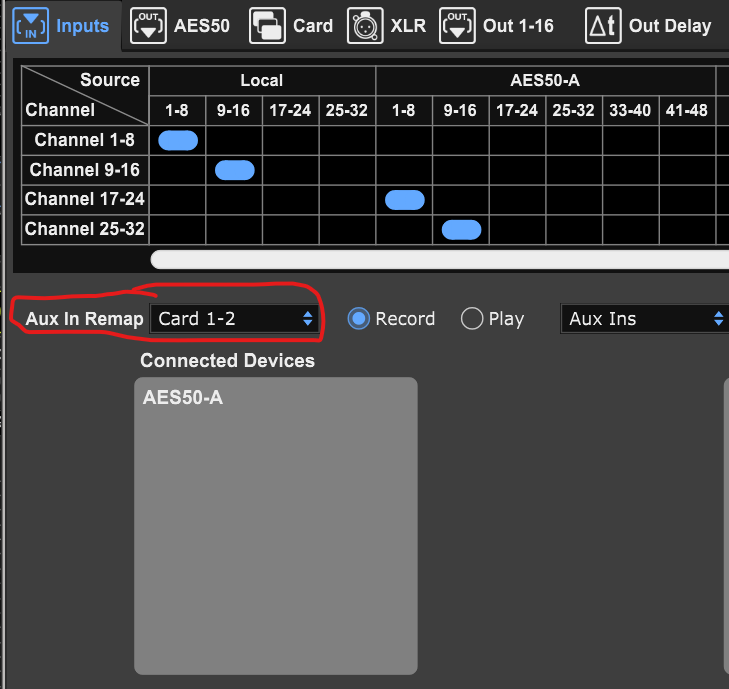Click the 'Connected Devices' heading
Screen dimensions: 729x689
coord(228,361)
